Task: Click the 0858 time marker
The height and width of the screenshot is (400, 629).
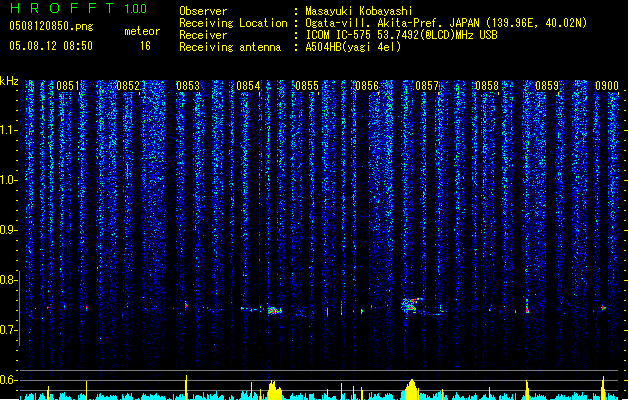Action: pos(487,86)
